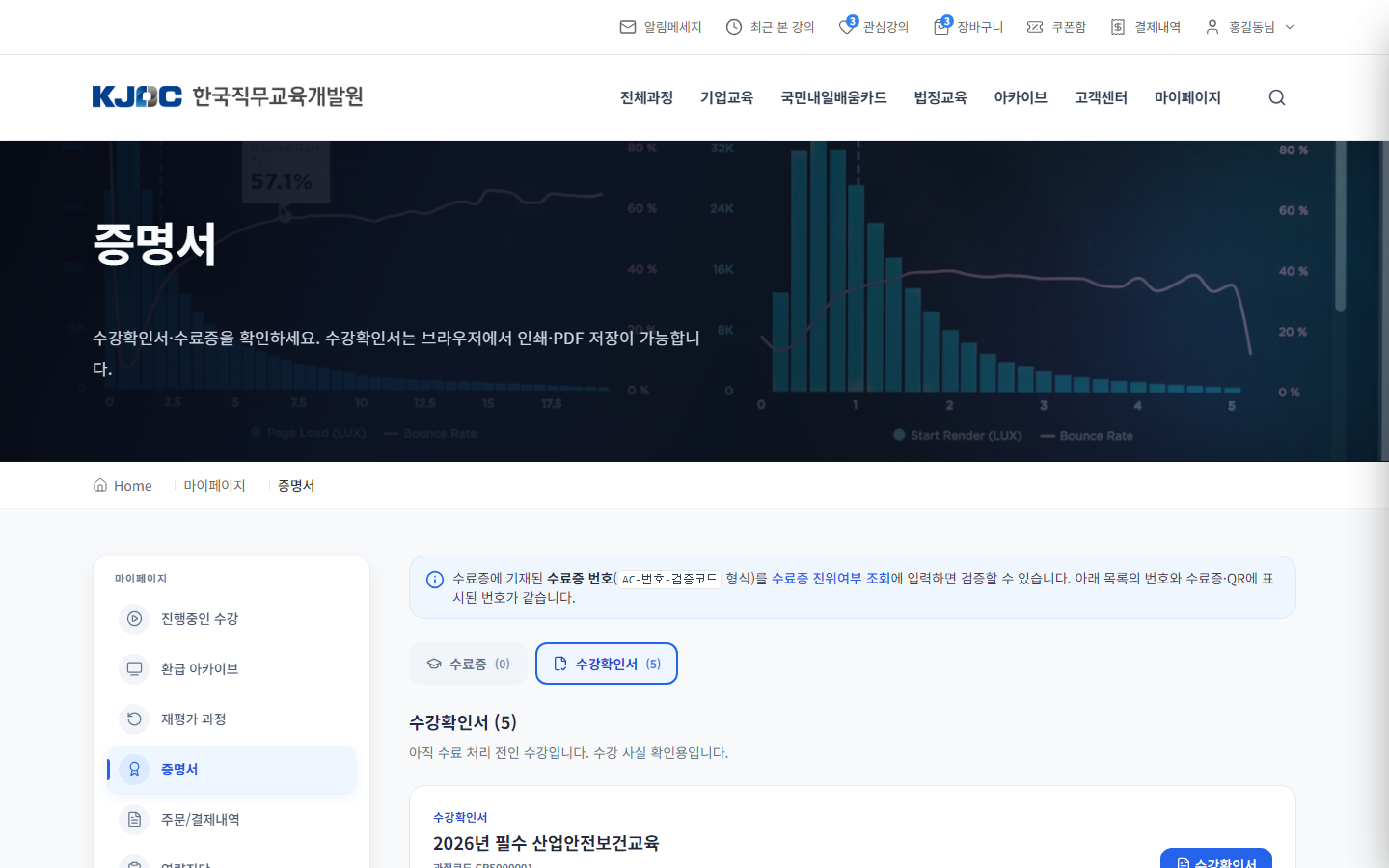Screen dimensions: 1389x868
Task: Click the 수강확인서 (5) section heading
Action: click(x=463, y=722)
